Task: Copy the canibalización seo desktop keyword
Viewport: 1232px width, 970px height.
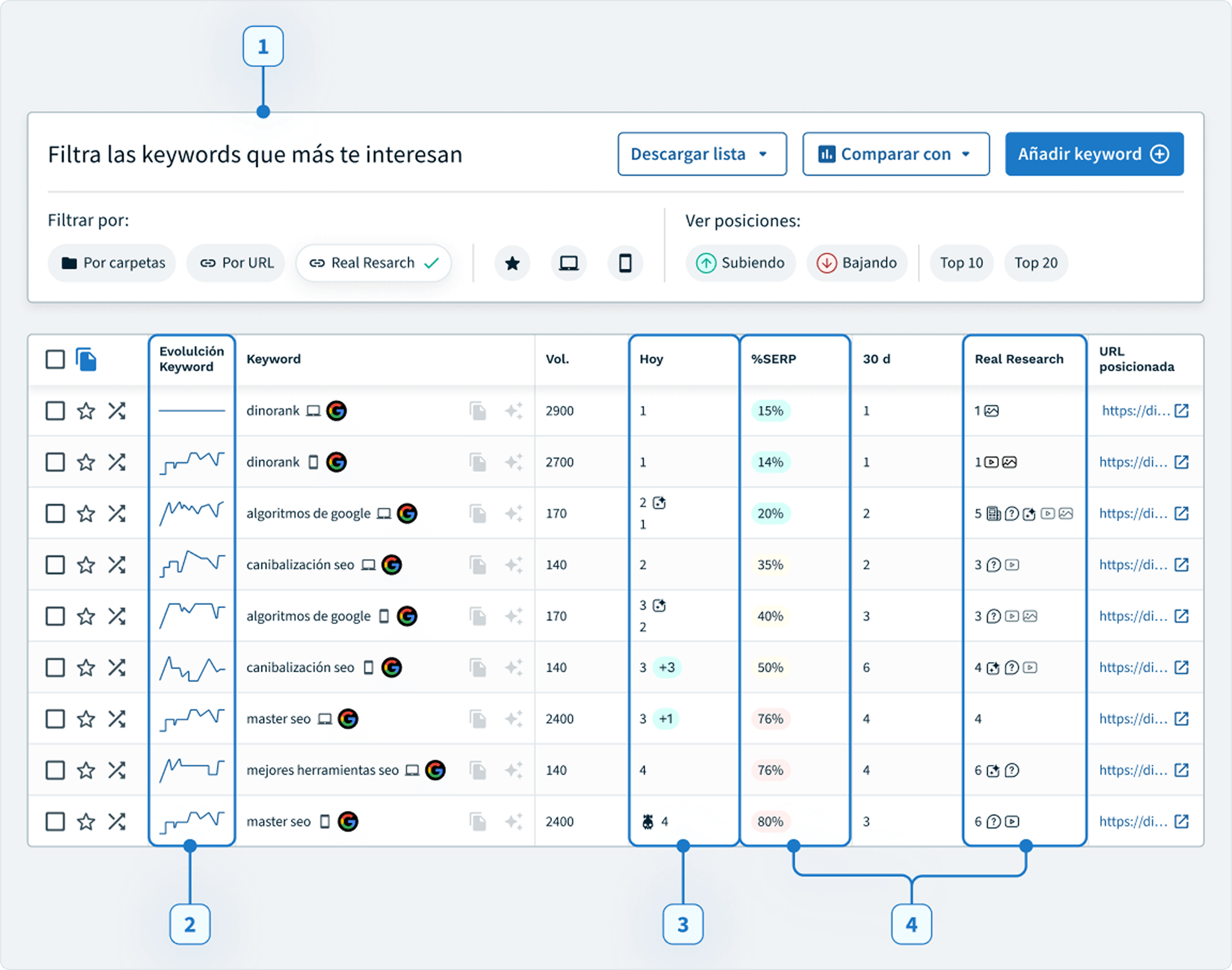Action: (477, 565)
